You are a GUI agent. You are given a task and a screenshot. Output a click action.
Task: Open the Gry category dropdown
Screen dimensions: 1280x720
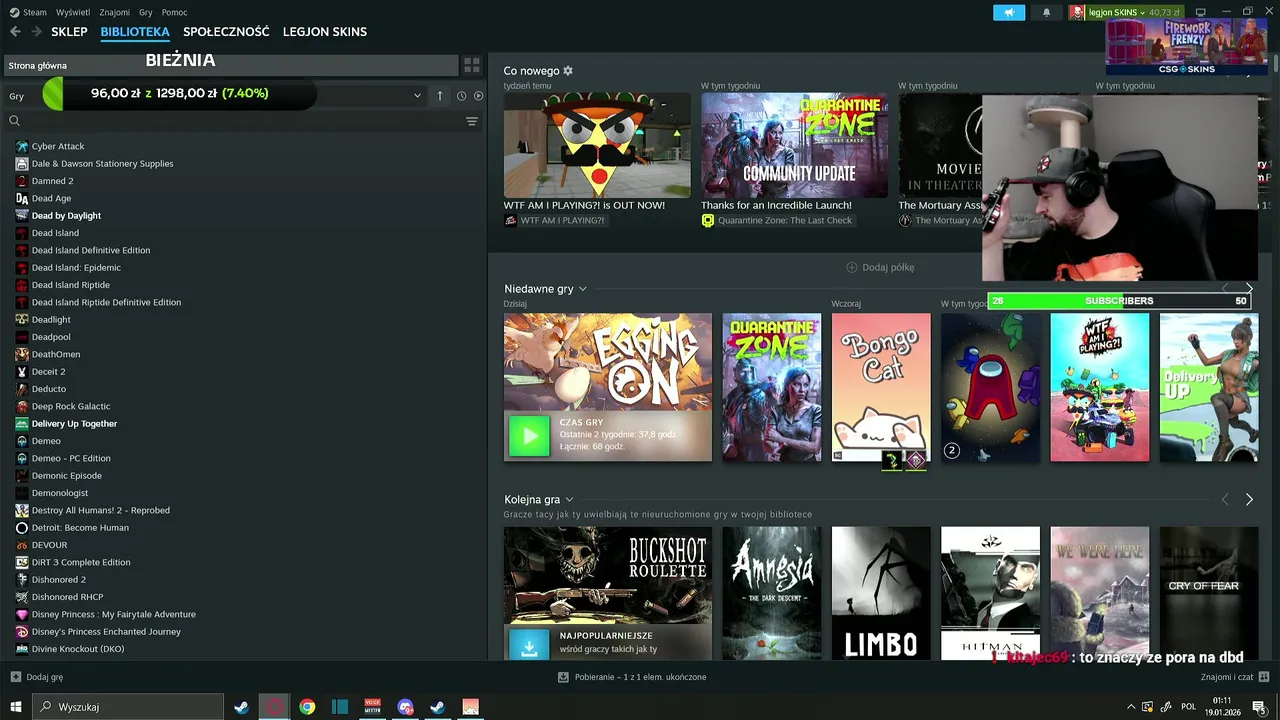[x=213, y=96]
